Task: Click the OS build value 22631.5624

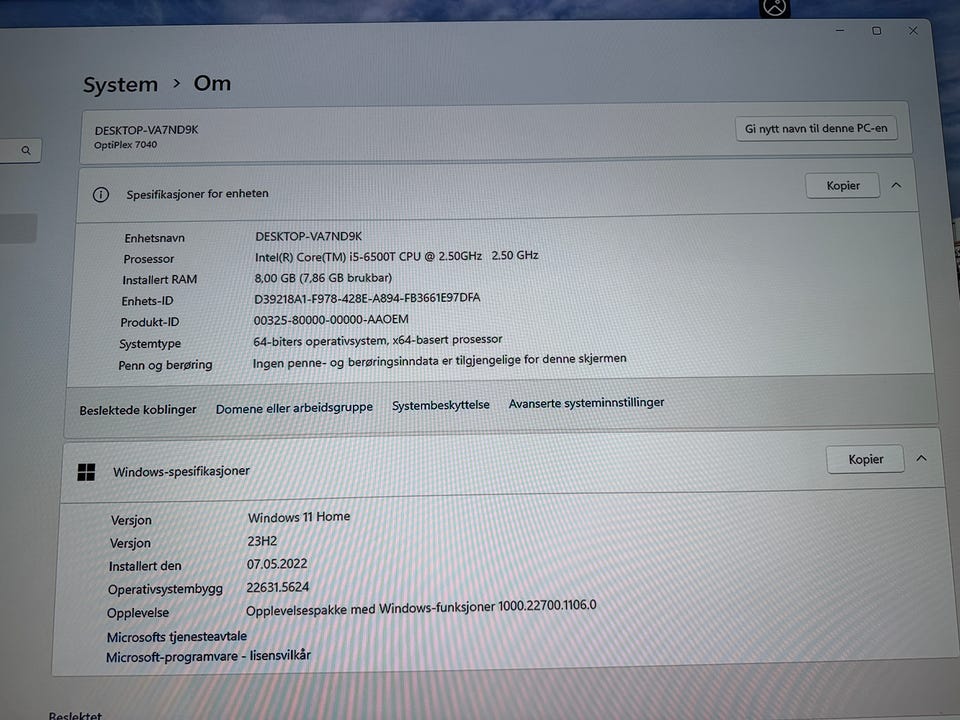Action: (277, 587)
